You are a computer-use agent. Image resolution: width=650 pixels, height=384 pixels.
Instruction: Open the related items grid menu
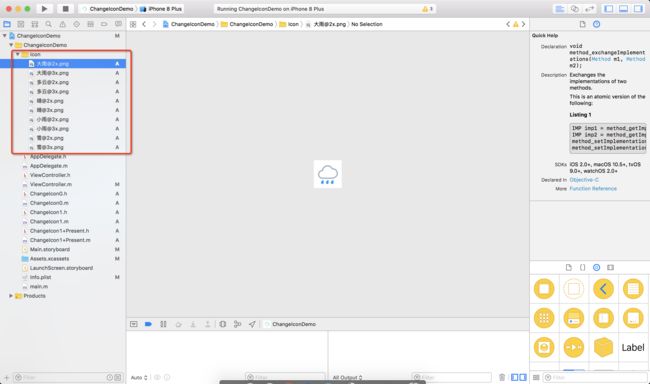133,24
